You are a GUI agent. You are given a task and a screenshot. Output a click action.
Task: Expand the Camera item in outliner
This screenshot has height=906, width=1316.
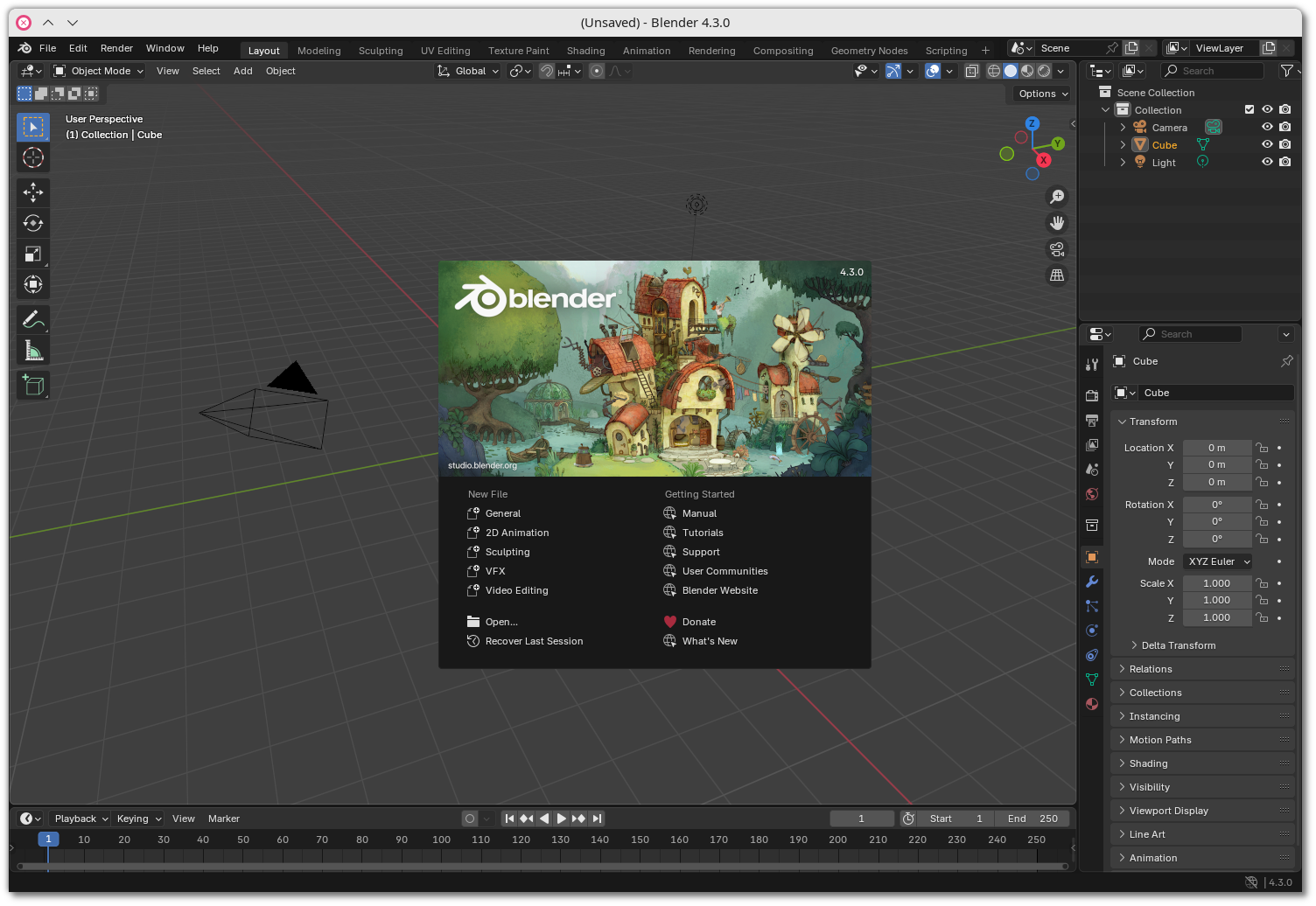point(1123,128)
